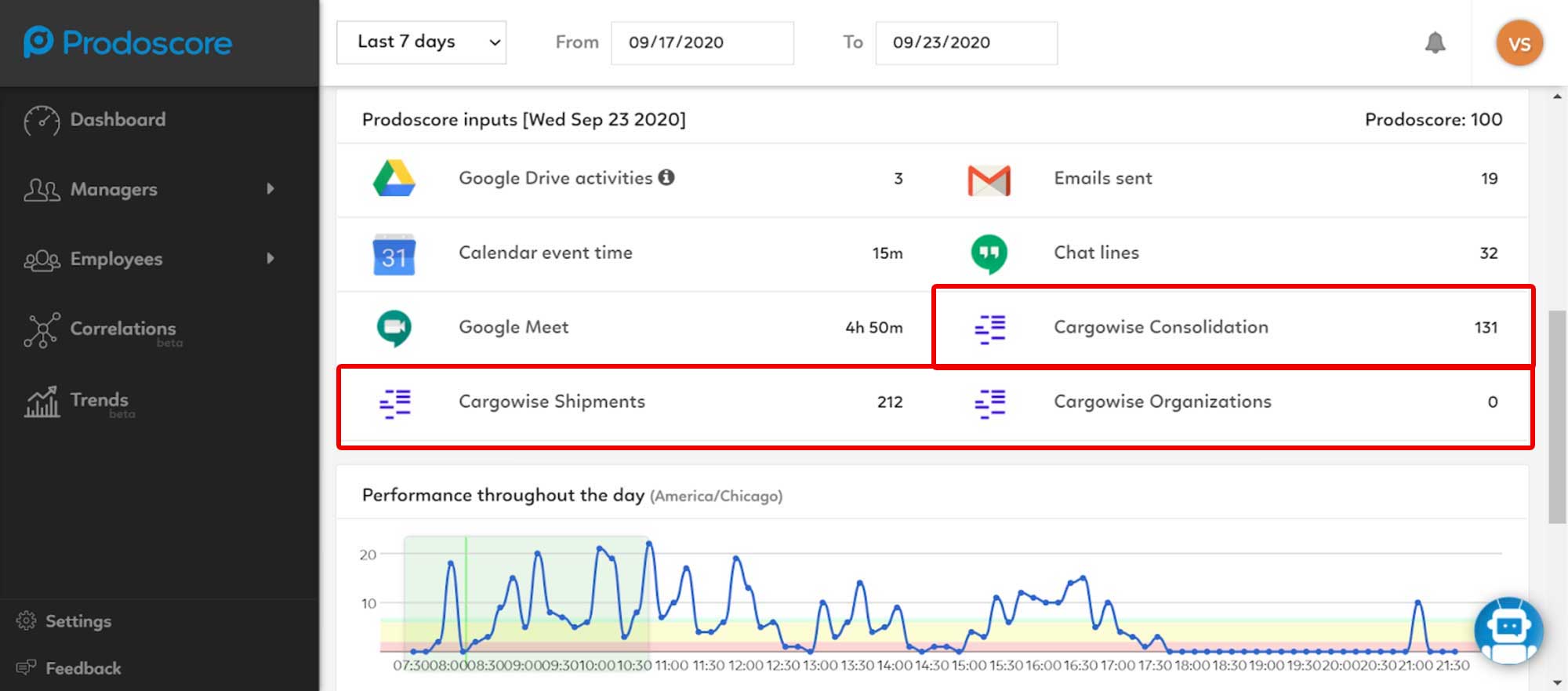This screenshot has width=1568, height=691.
Task: Click the Cargowise Consolidation icon
Action: point(990,329)
